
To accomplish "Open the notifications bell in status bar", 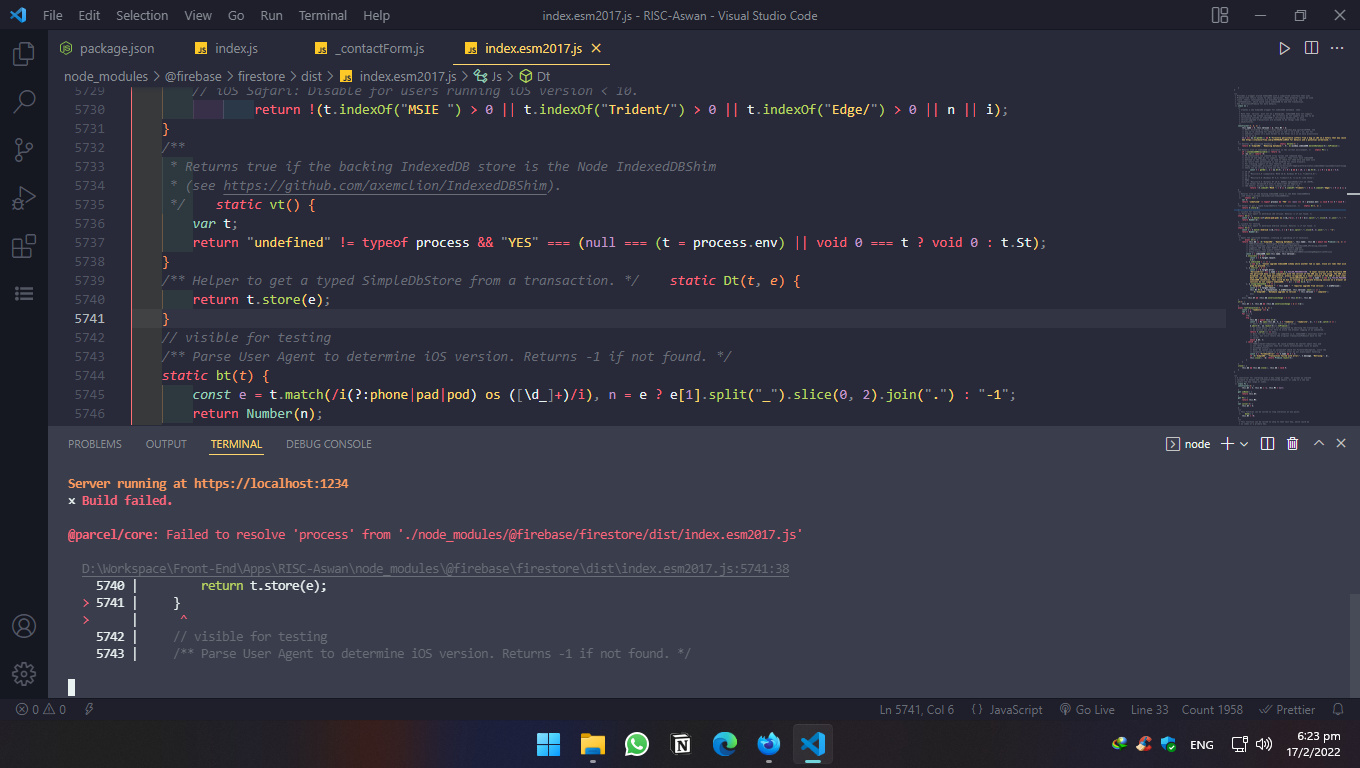I will [1340, 709].
